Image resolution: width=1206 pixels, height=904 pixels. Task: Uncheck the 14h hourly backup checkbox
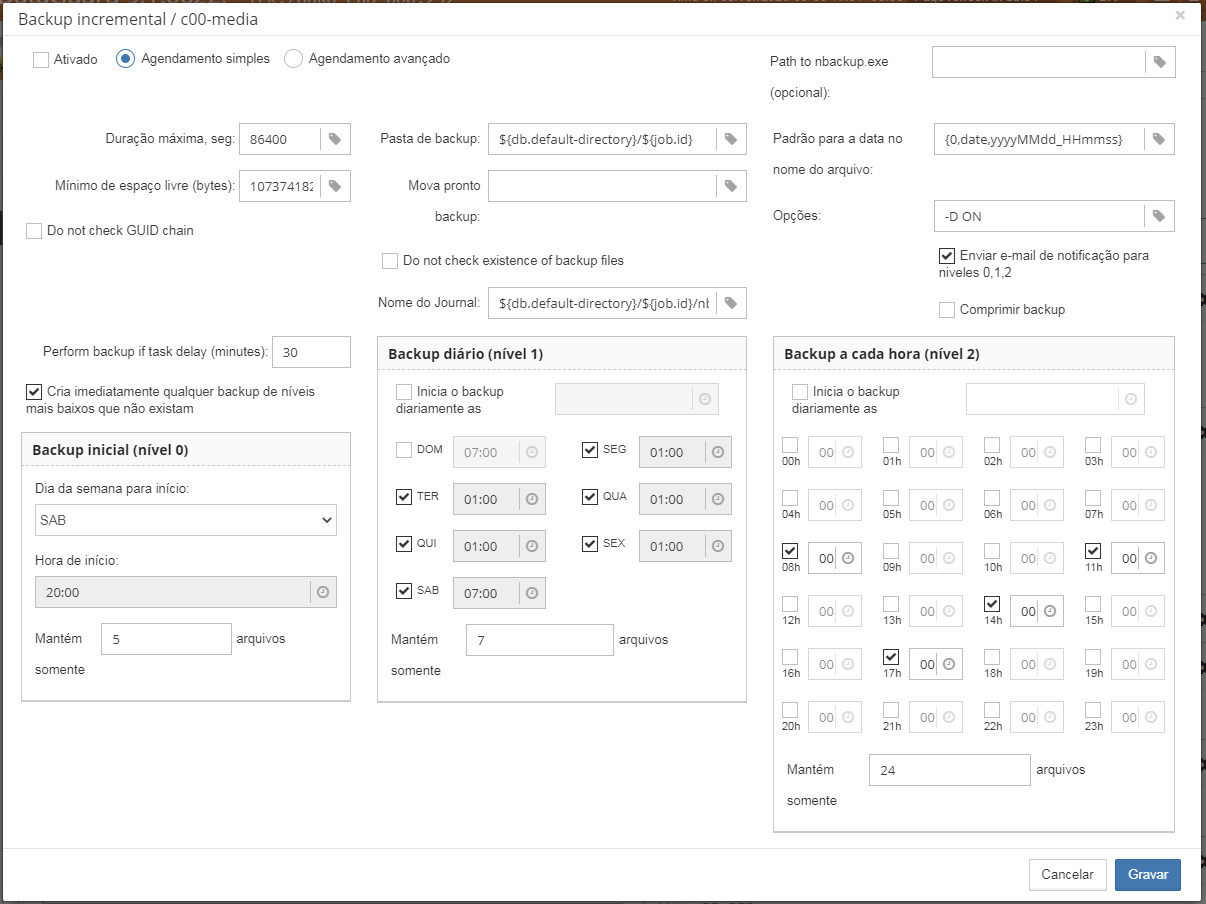pyautogui.click(x=992, y=604)
